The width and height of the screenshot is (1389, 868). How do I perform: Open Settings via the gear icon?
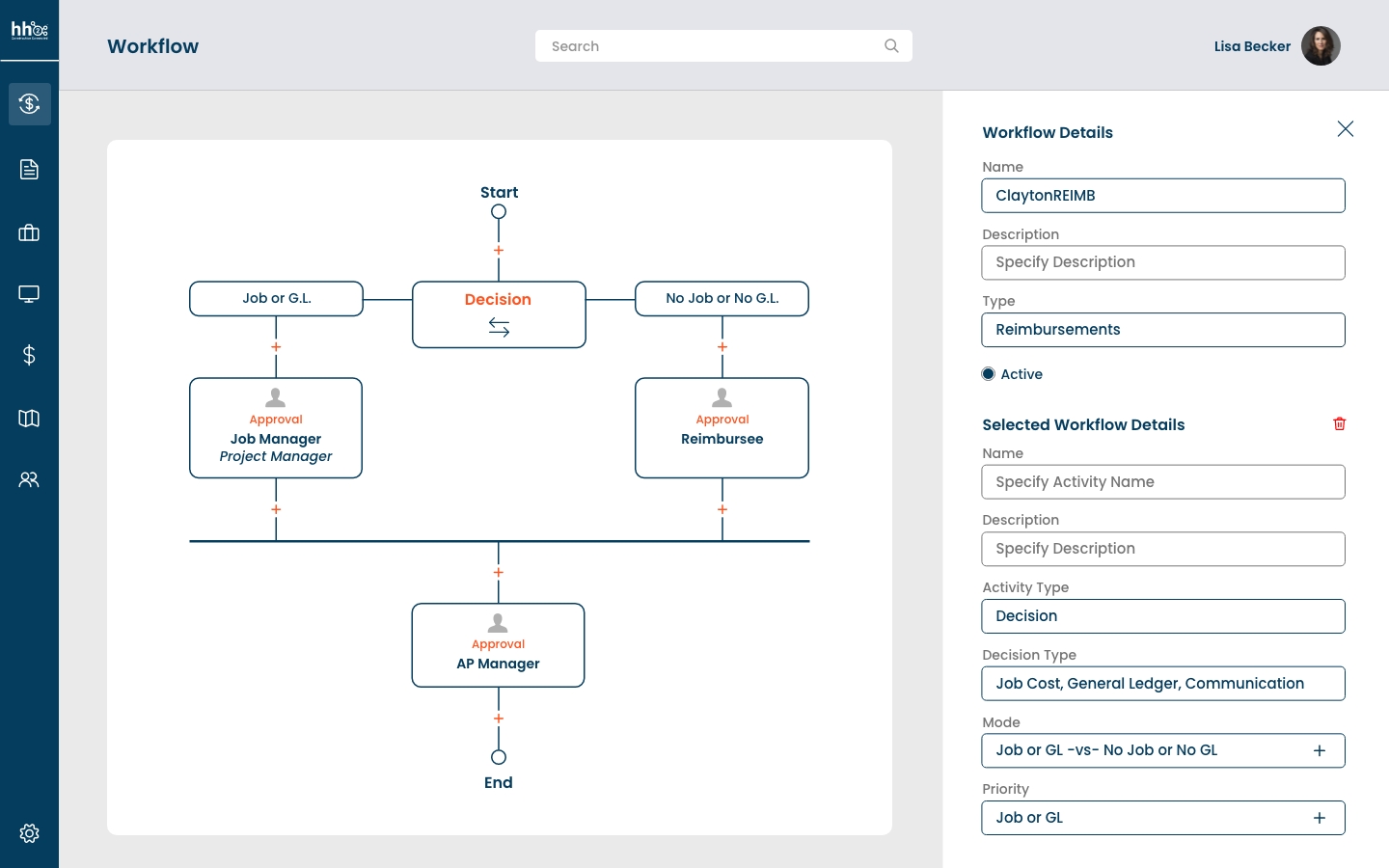coord(29,833)
